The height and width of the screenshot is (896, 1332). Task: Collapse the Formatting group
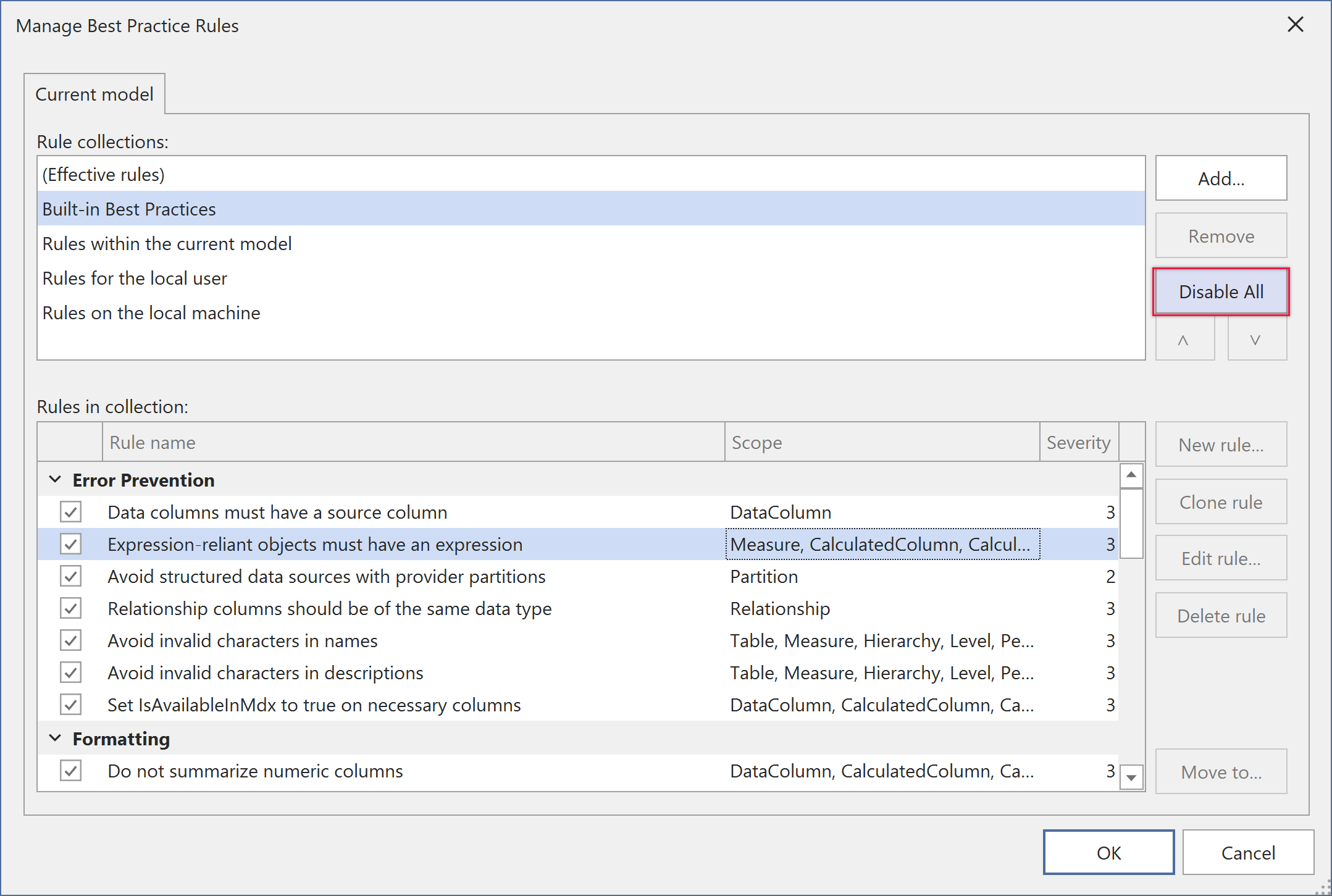[55, 738]
